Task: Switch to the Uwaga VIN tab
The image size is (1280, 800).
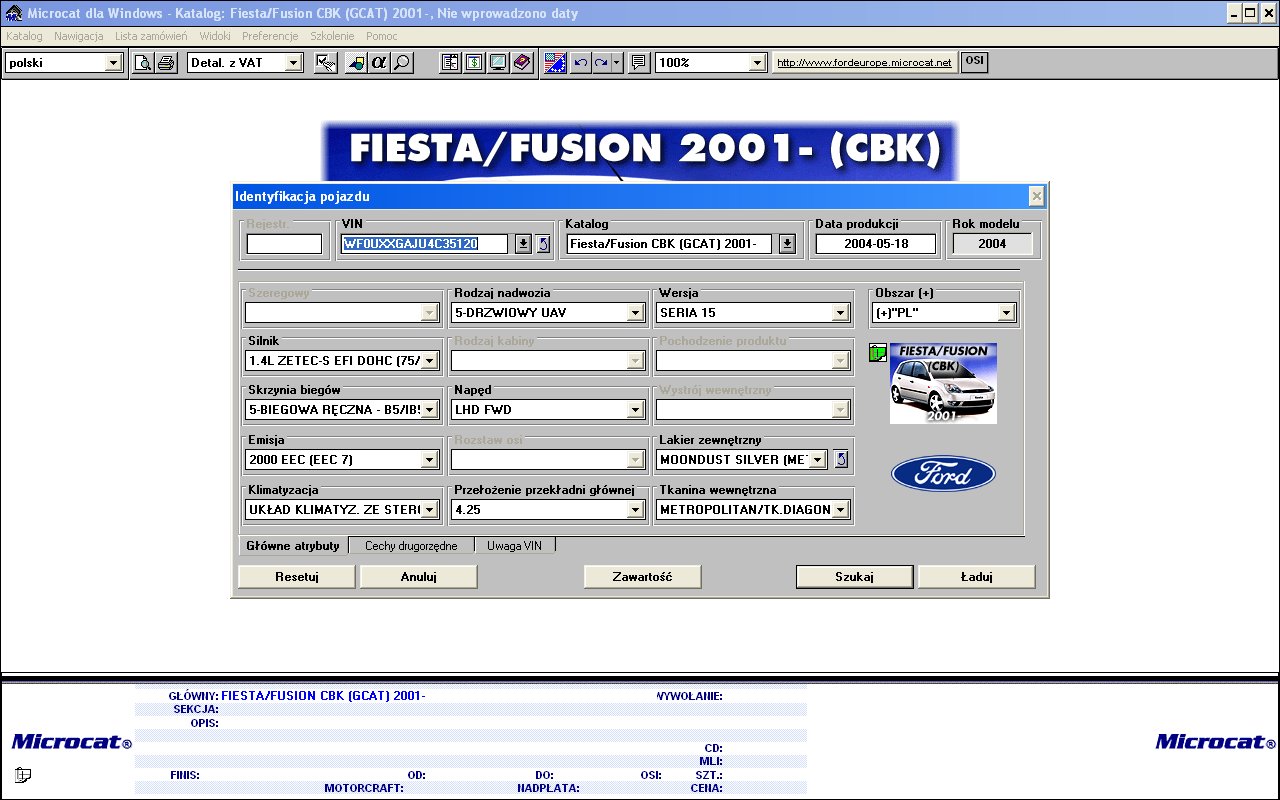Action: point(514,546)
